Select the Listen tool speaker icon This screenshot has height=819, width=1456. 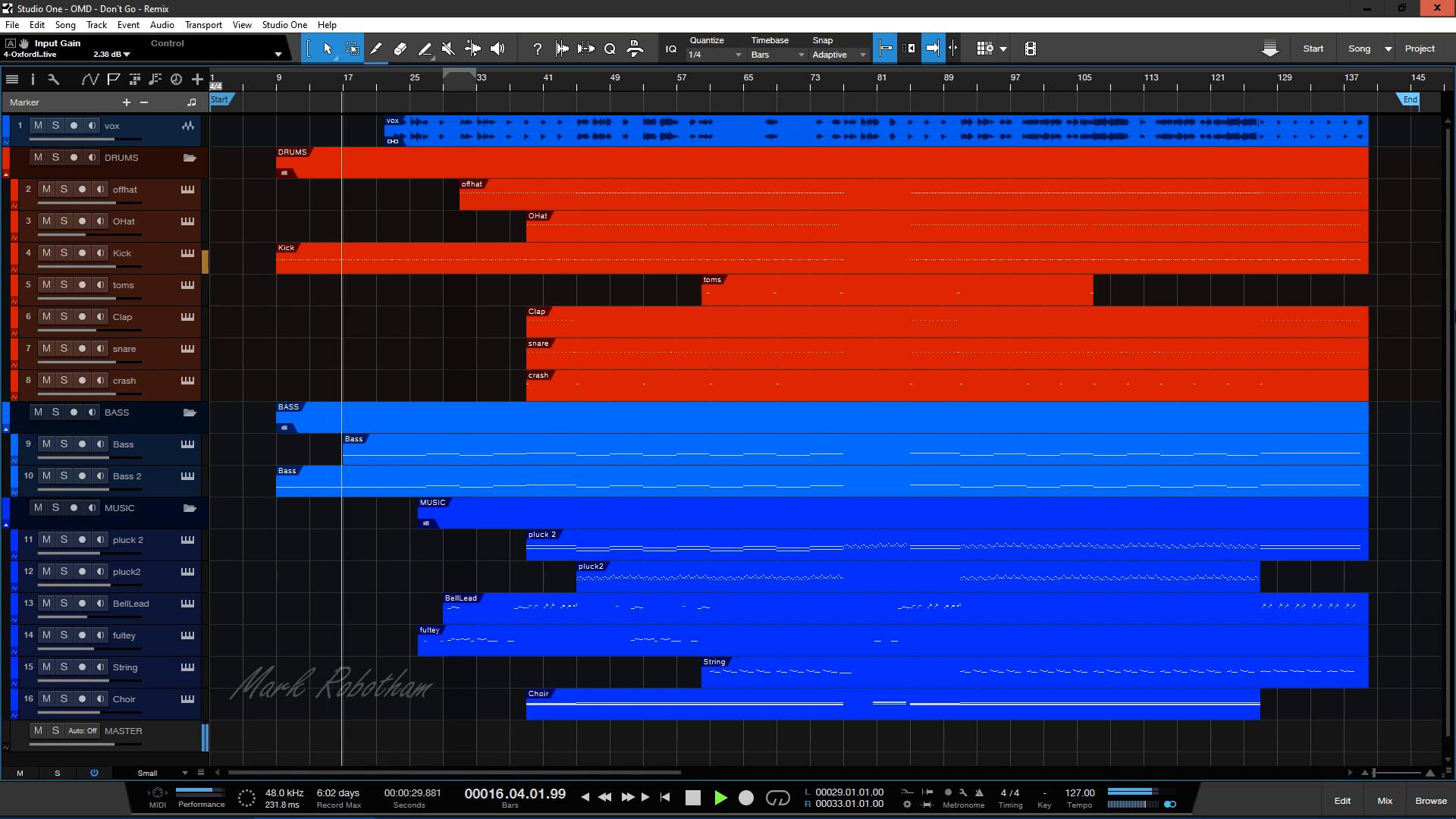[x=497, y=49]
